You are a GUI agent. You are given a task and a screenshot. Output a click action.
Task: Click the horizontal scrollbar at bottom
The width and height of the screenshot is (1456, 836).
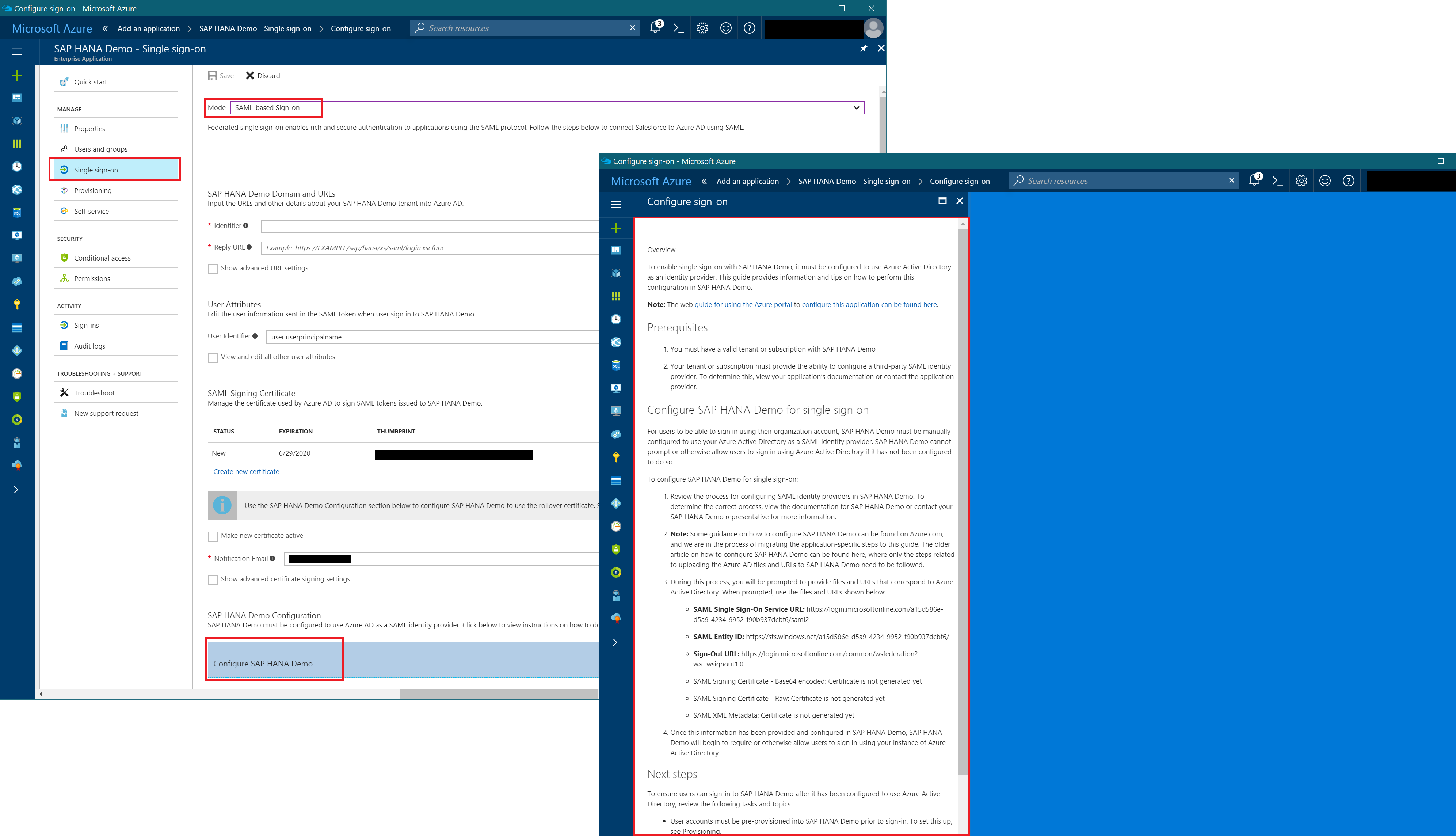[498, 694]
